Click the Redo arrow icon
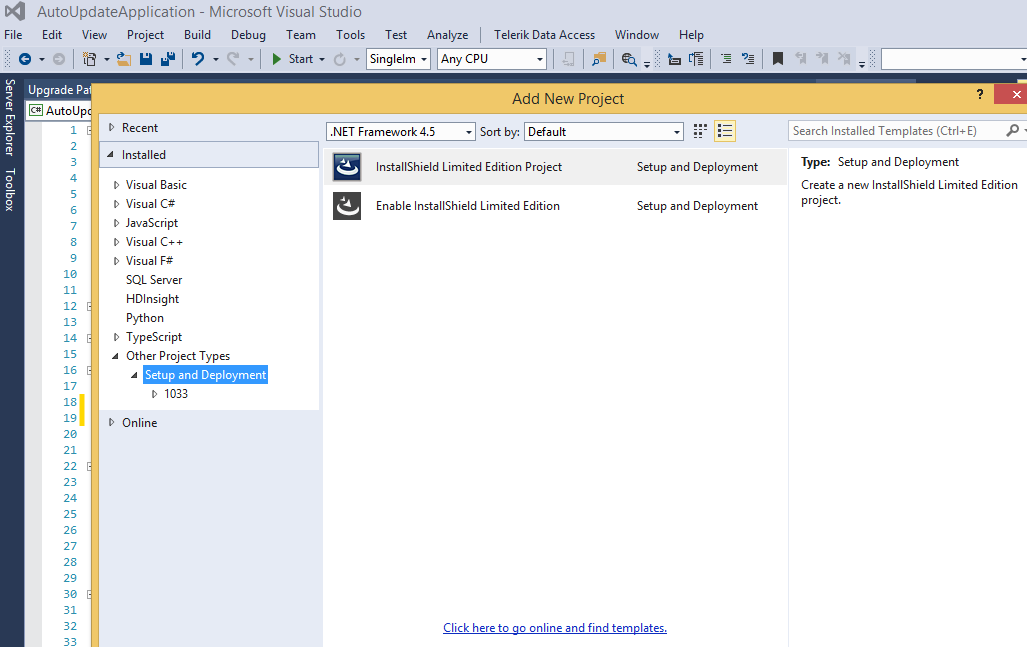The image size is (1027, 647). coord(233,59)
